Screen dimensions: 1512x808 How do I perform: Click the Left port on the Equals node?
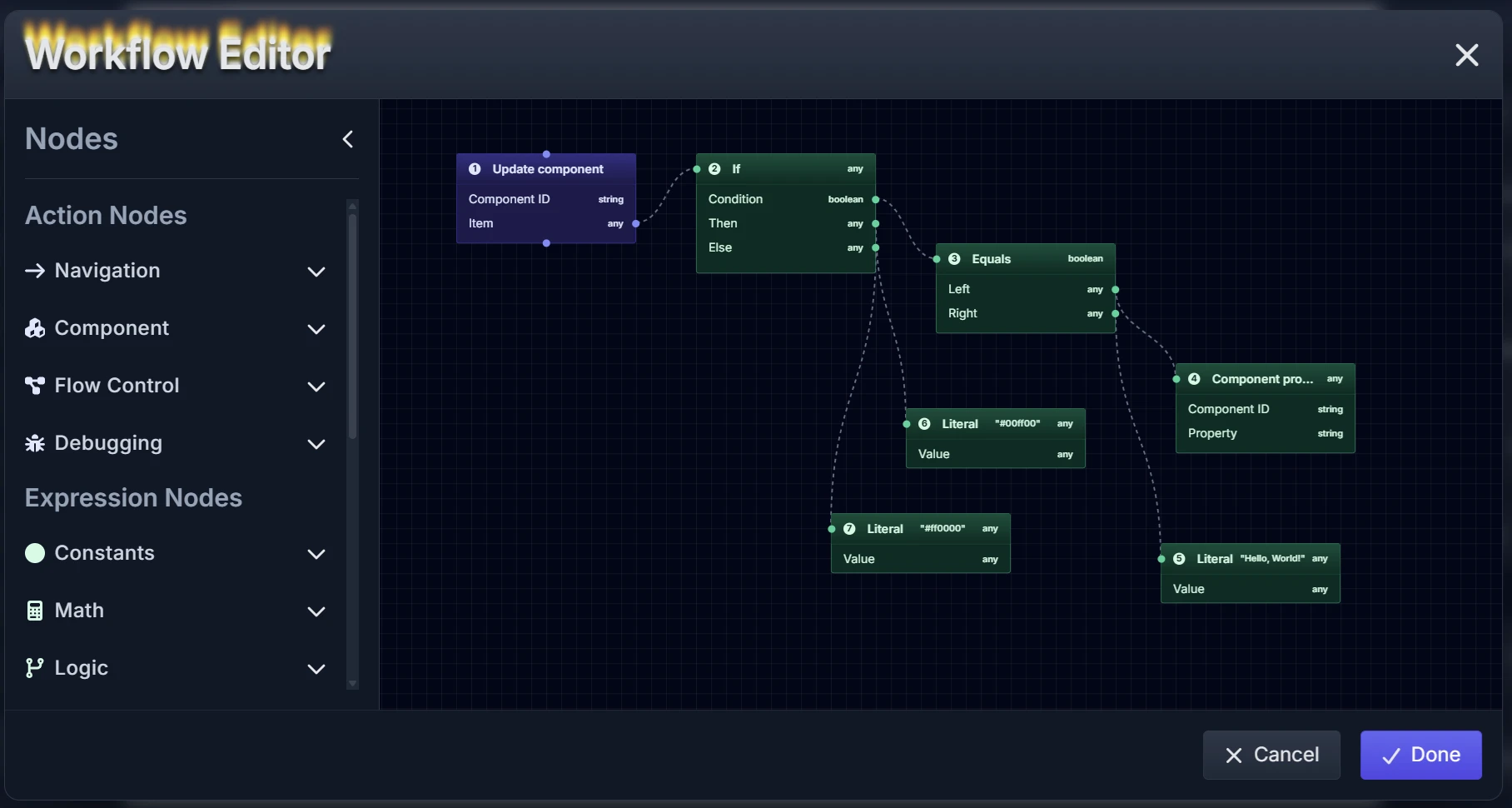1116,290
